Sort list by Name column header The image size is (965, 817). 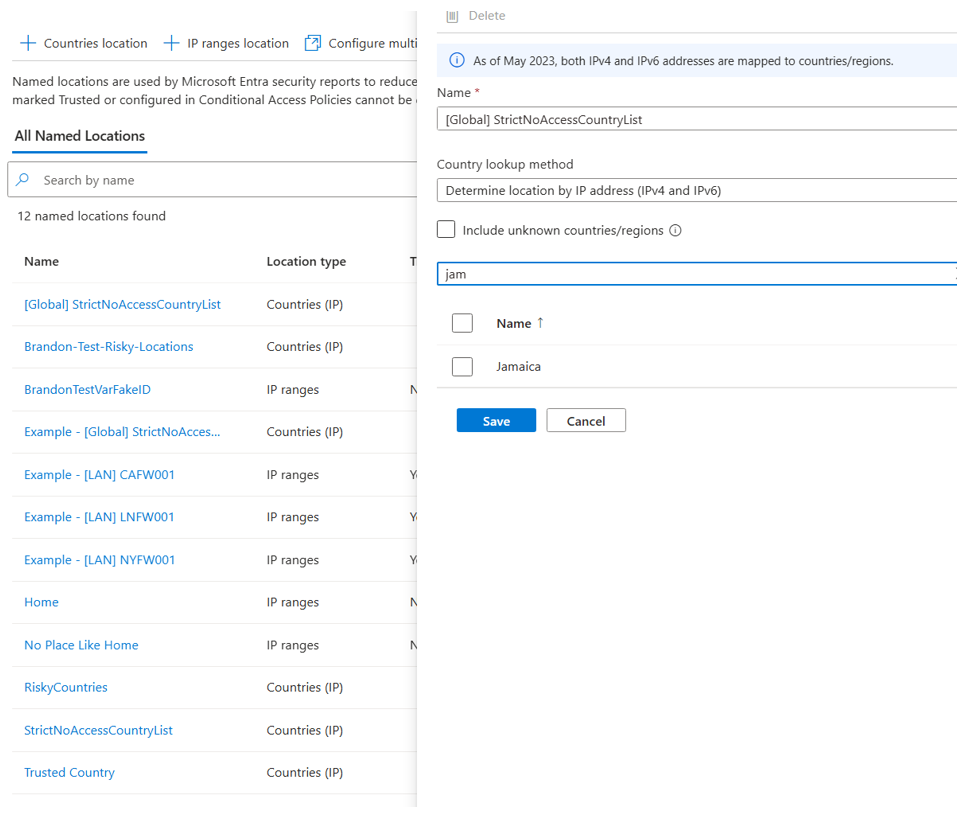(41, 261)
